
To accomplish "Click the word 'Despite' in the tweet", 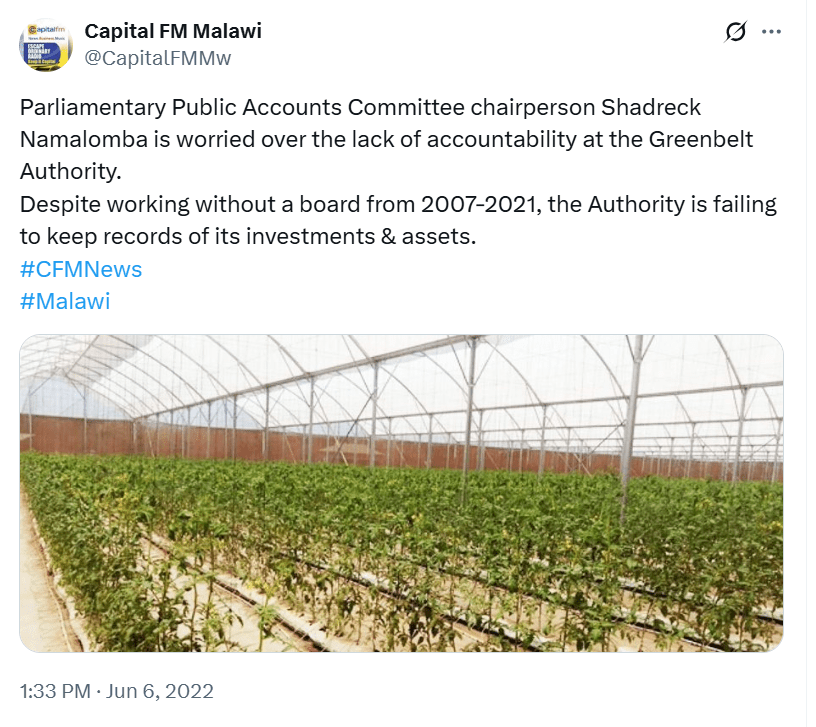I will tap(54, 205).
